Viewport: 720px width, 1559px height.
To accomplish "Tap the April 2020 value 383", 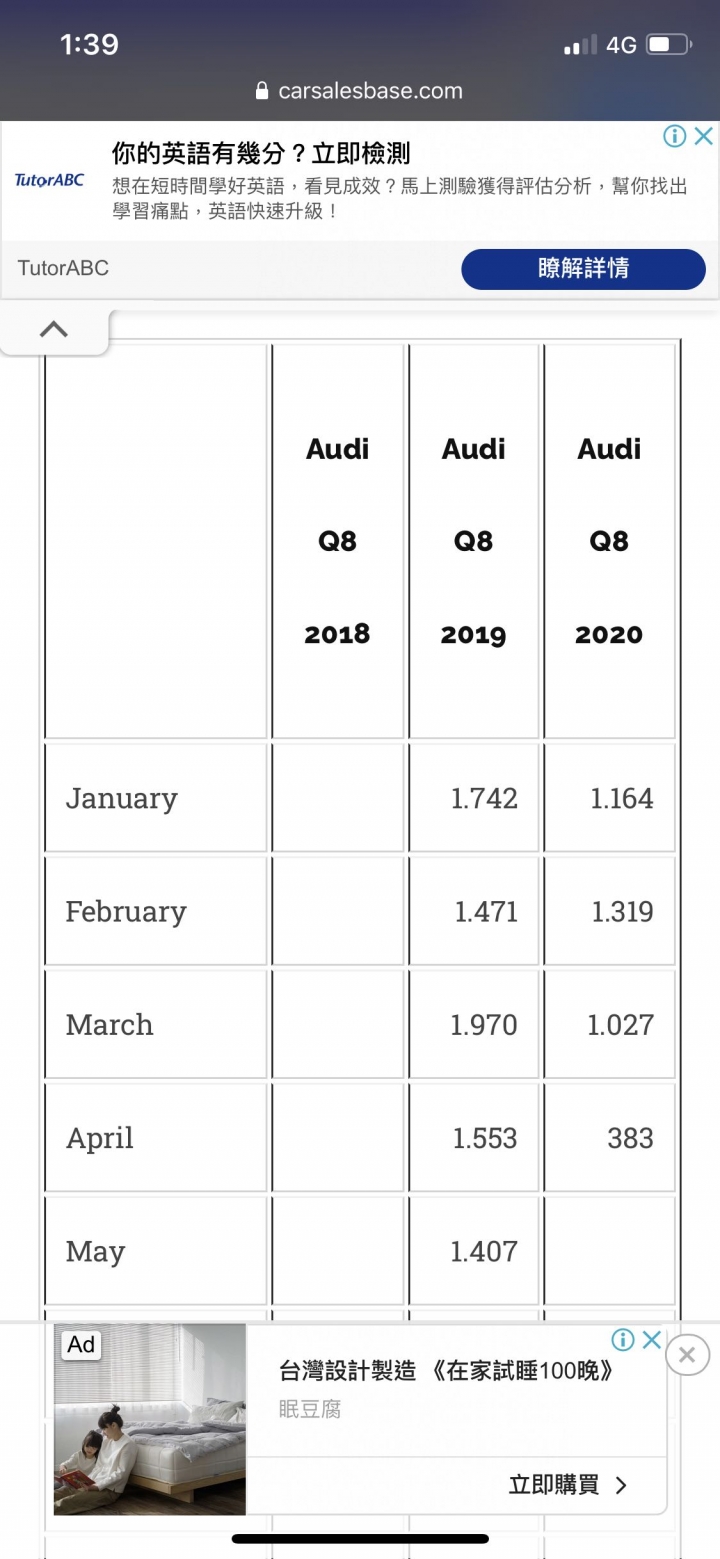I will [630, 1138].
